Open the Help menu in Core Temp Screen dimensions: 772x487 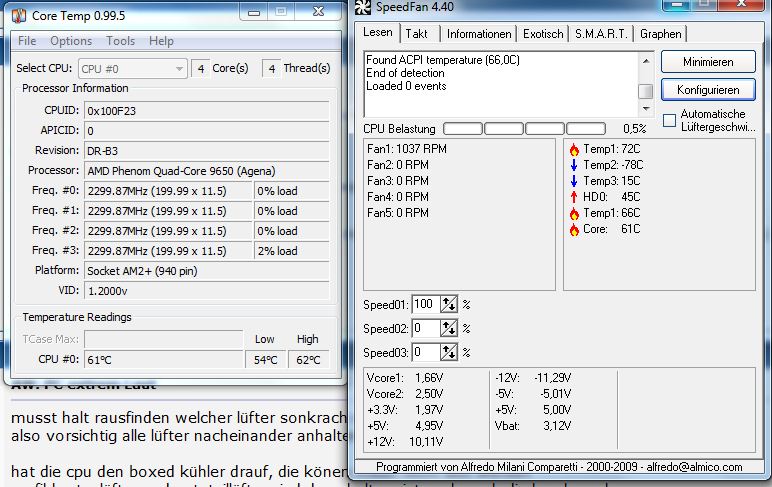(161, 41)
